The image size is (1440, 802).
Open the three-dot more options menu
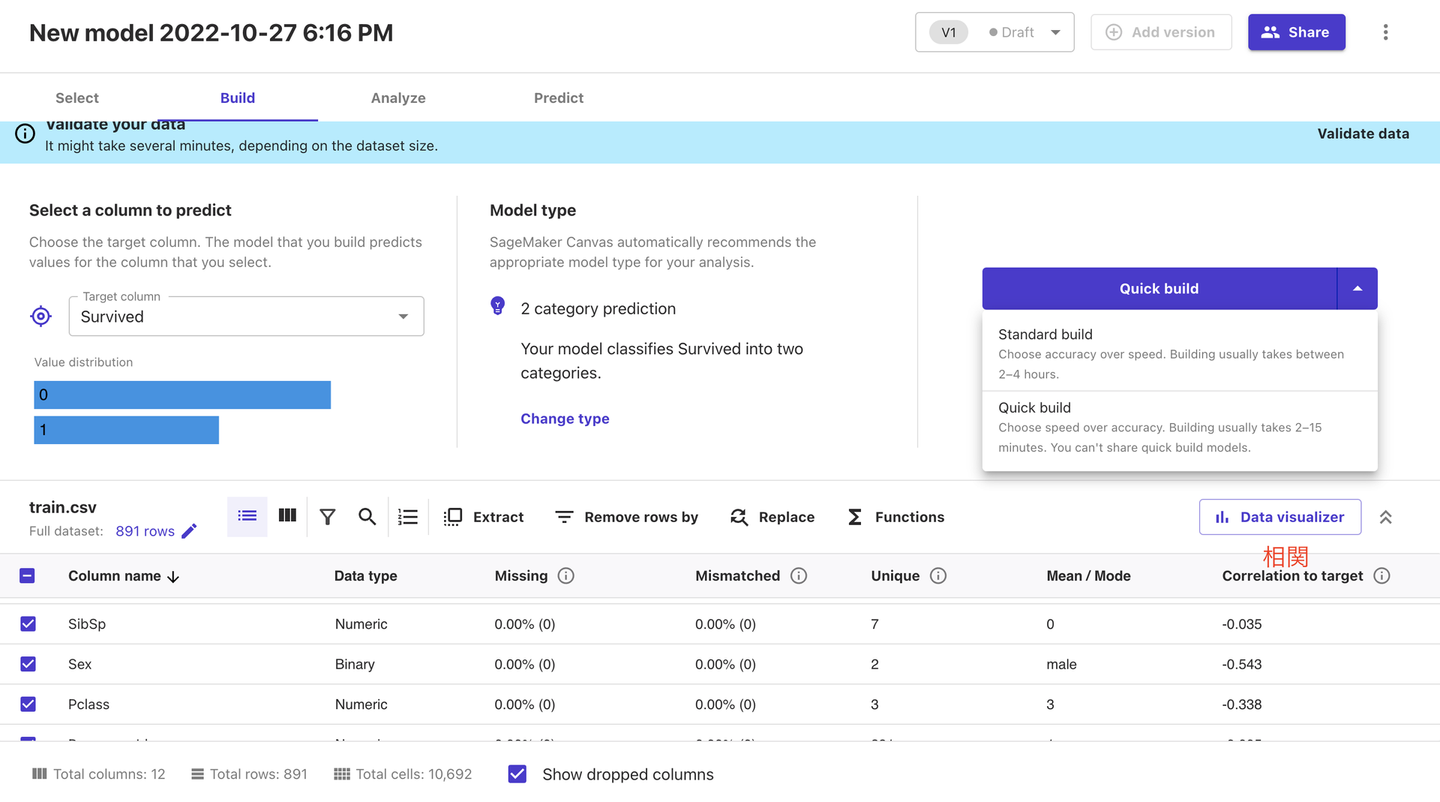(x=1385, y=32)
